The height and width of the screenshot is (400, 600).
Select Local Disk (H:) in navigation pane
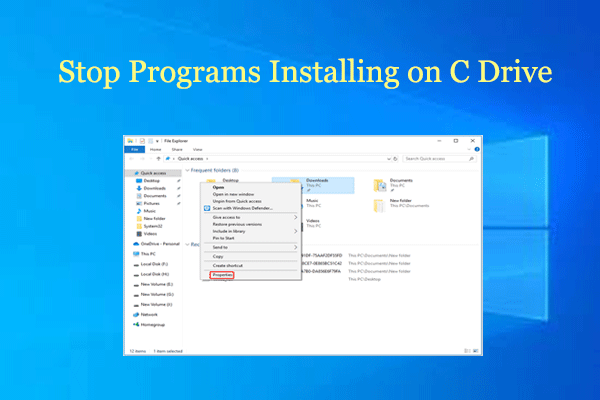point(155,274)
